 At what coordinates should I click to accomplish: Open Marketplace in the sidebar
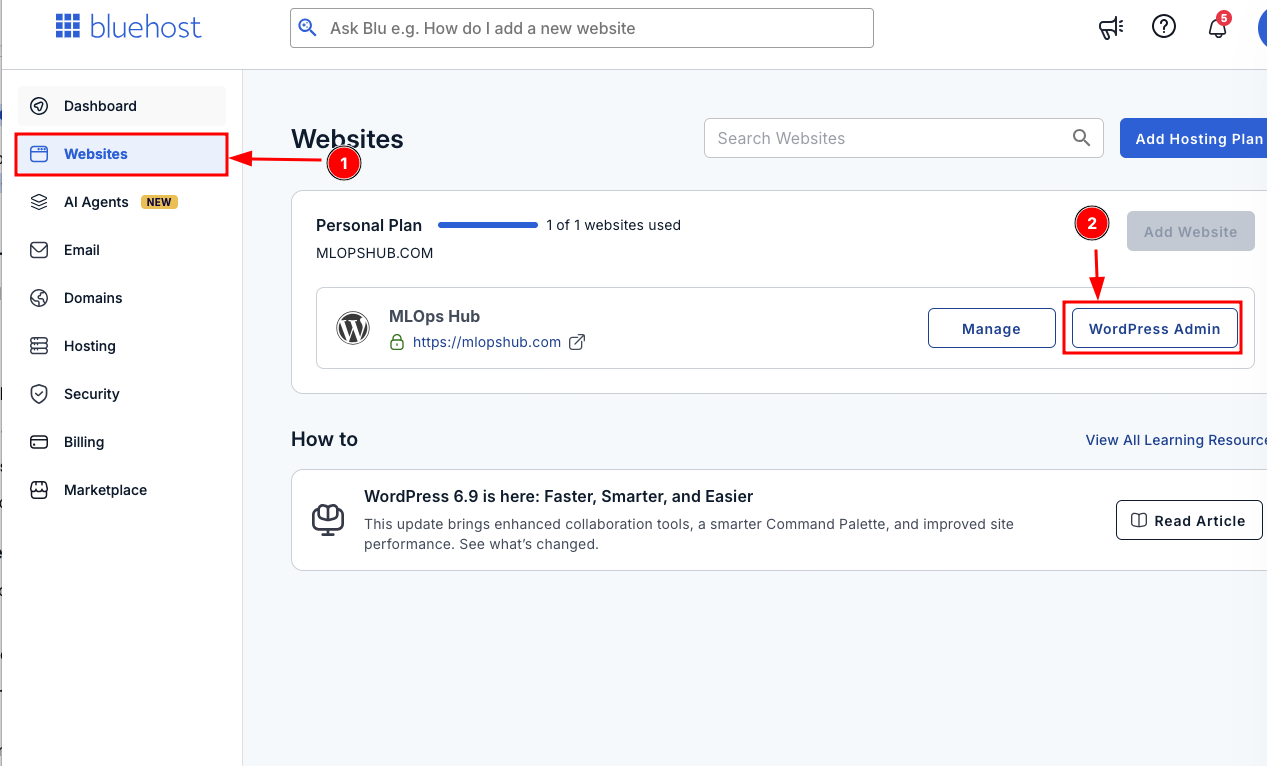click(122, 490)
